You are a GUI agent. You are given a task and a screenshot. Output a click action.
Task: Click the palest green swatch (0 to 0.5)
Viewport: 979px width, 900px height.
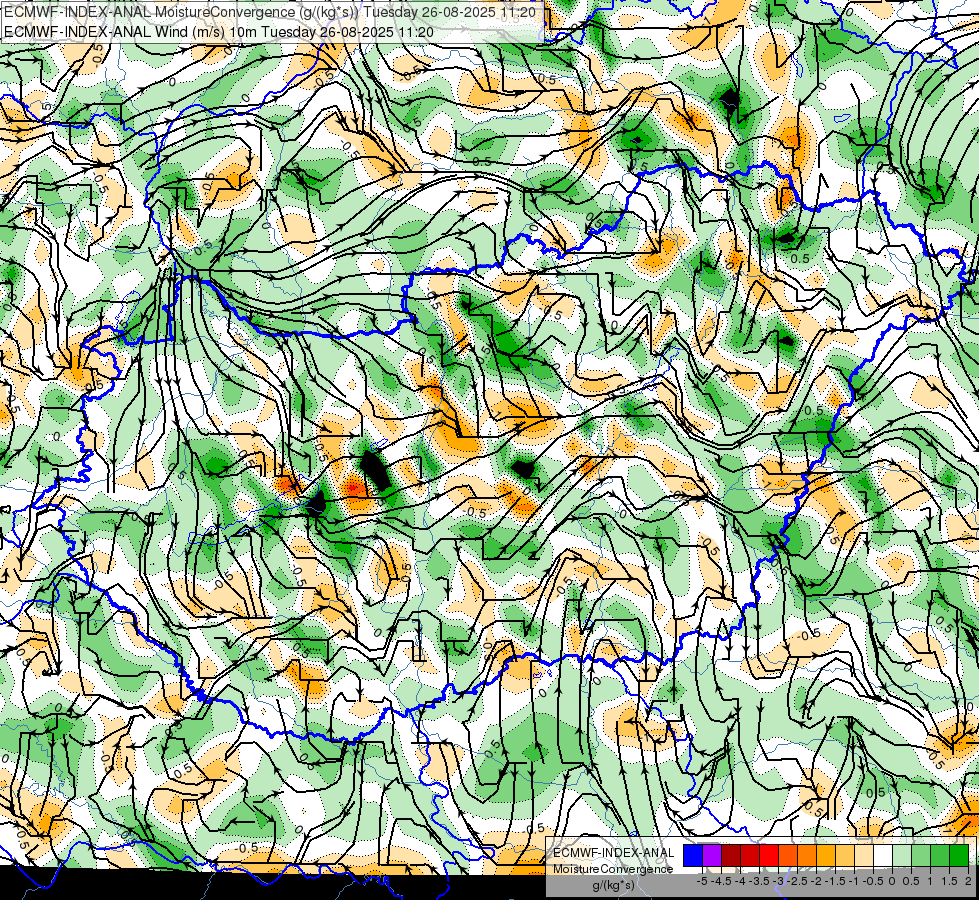click(902, 856)
